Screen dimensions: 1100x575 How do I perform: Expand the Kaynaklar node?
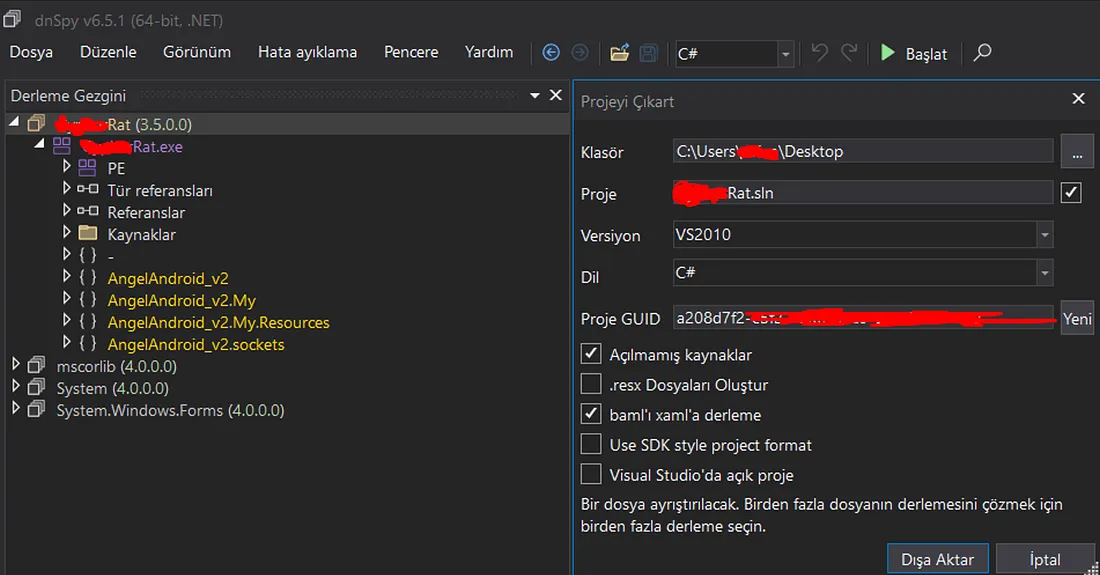tap(67, 232)
